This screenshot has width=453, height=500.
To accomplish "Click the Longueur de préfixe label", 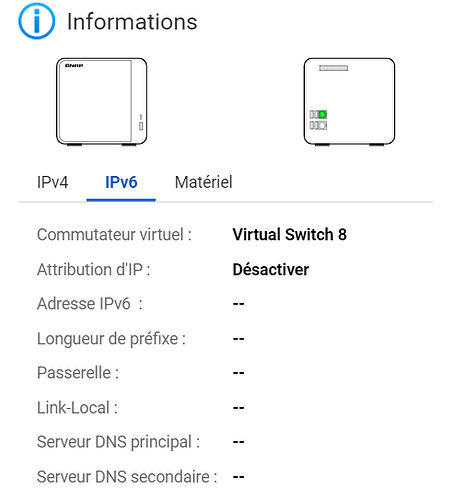I will click(x=111, y=339).
